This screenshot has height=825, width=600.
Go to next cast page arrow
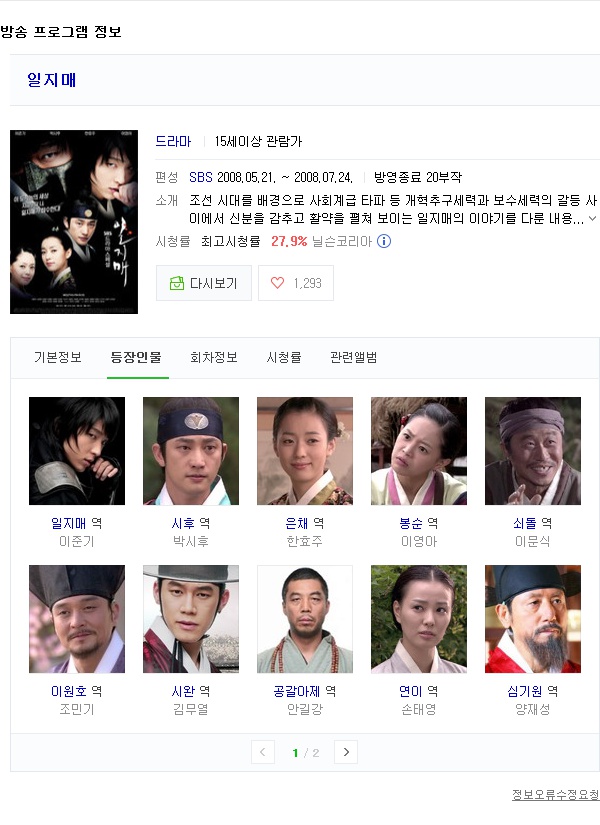coord(346,752)
